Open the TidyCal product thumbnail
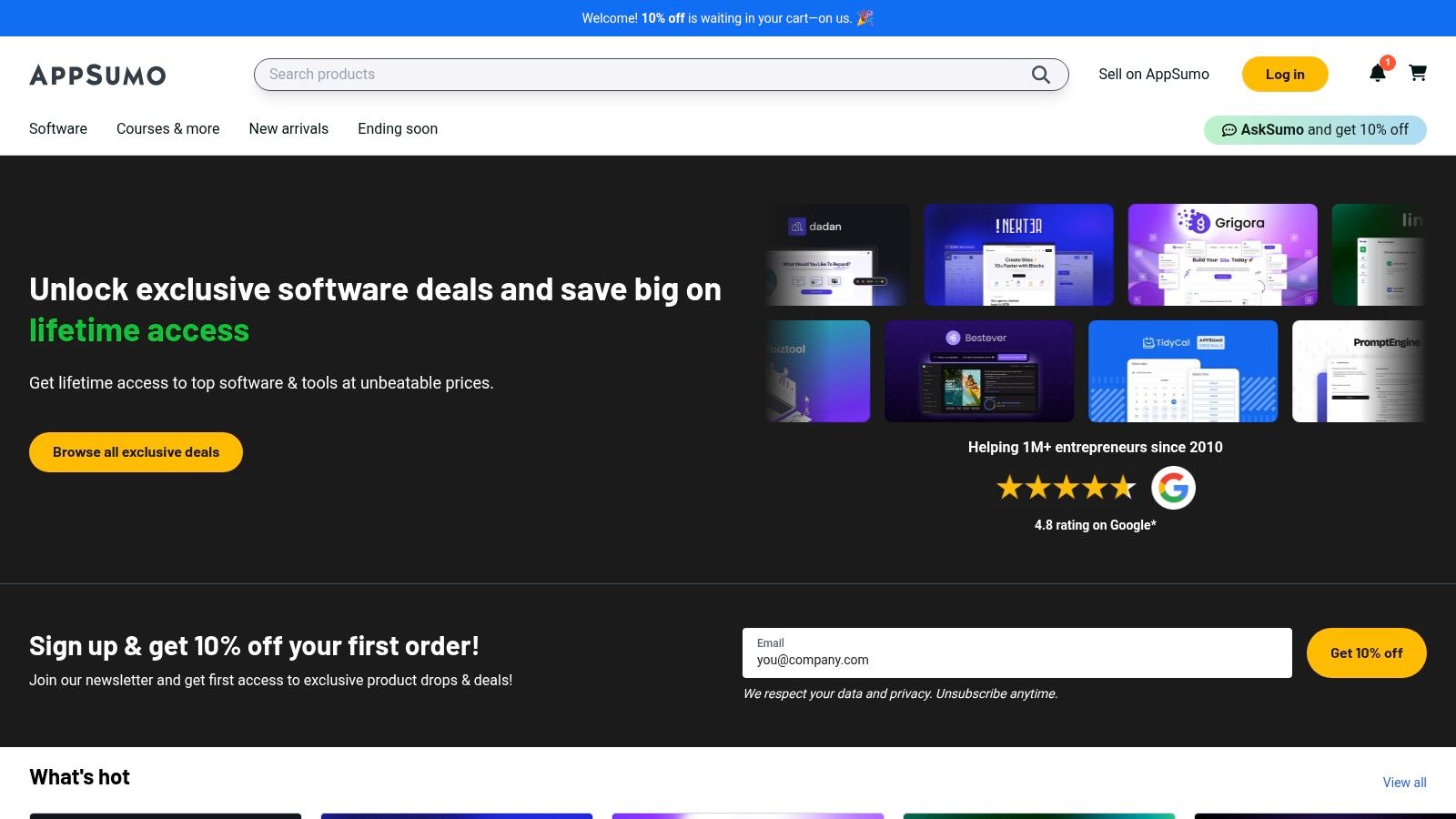 coord(1182,371)
